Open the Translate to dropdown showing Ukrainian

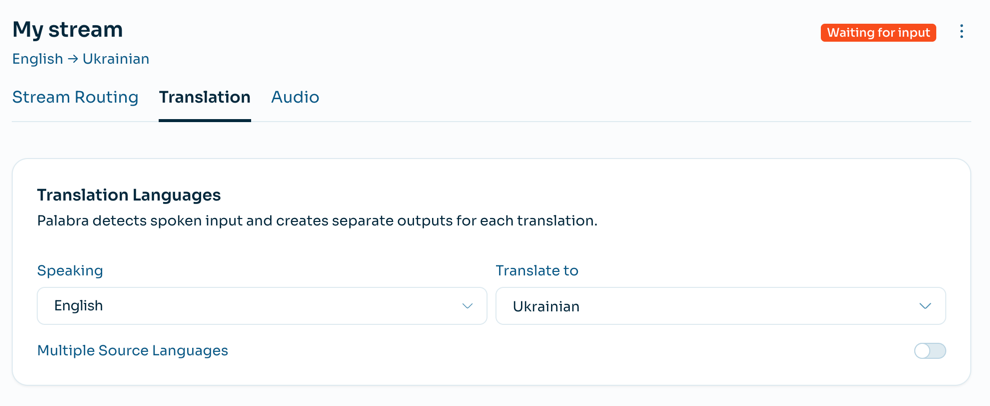720,306
